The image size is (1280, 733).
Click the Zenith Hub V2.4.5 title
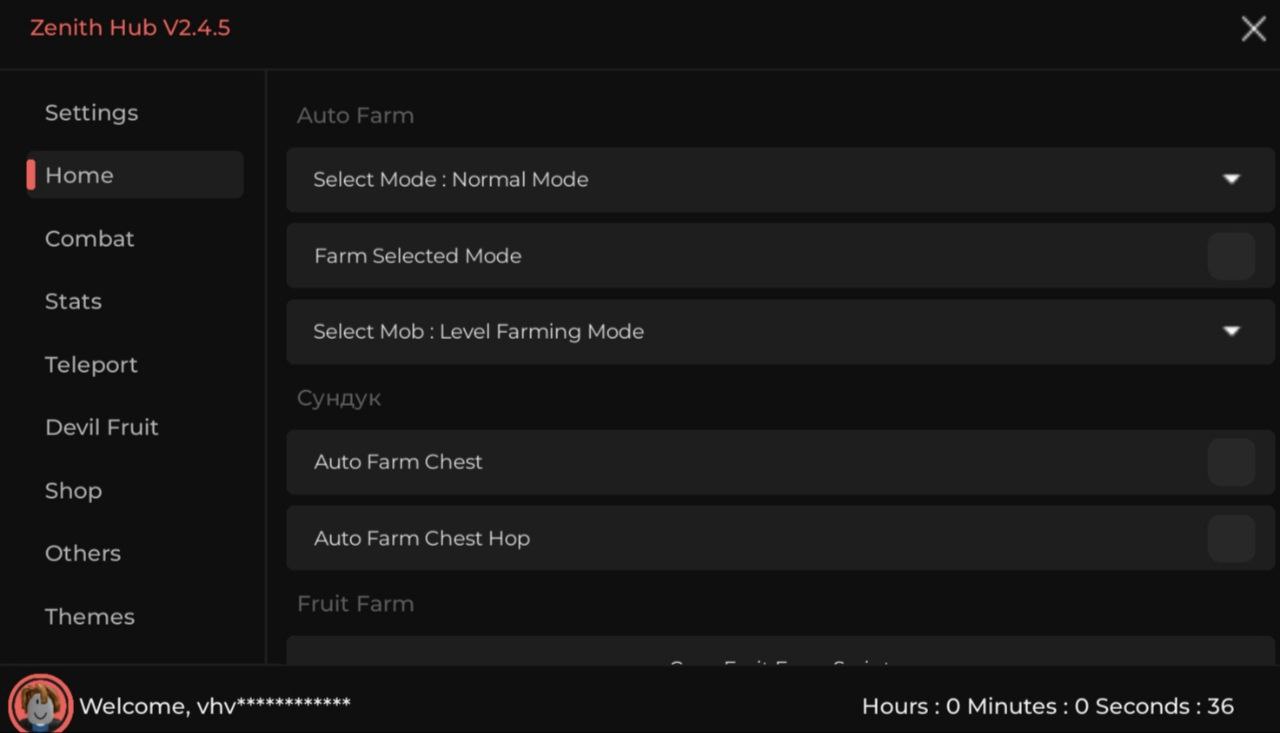130,28
